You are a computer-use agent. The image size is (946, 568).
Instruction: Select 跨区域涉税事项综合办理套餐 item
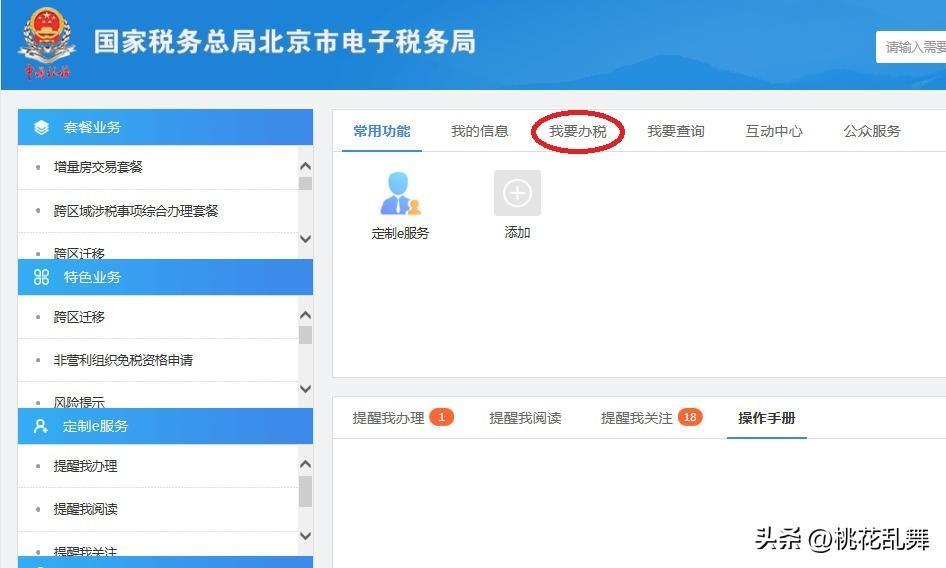click(x=136, y=211)
